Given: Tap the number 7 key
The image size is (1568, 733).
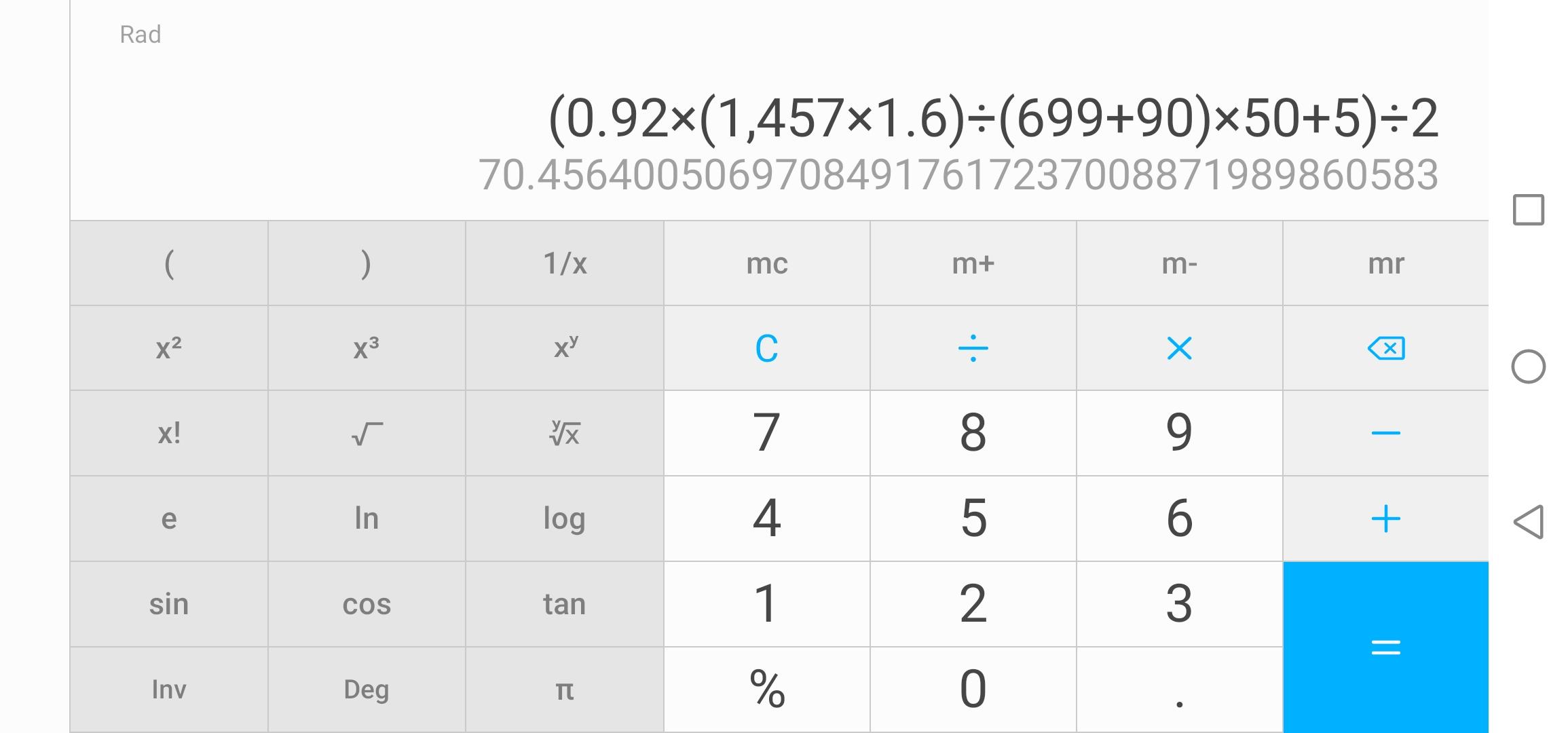Looking at the screenshot, I should (x=766, y=433).
